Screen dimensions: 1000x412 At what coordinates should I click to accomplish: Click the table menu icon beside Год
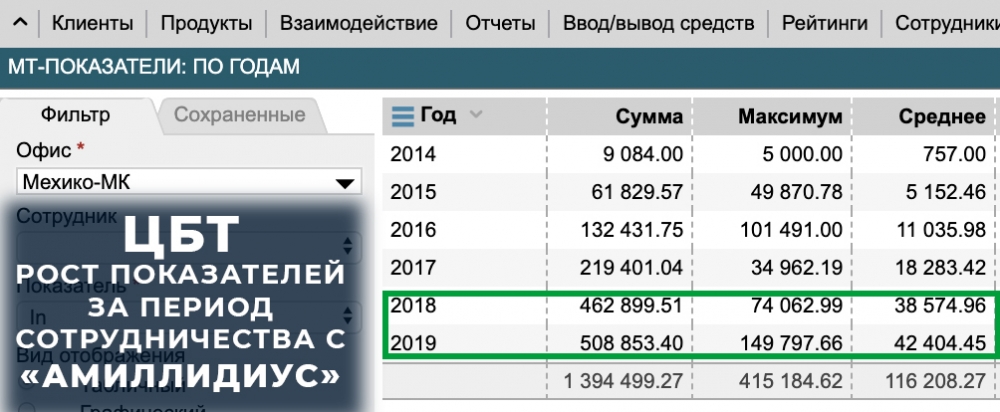point(402,116)
